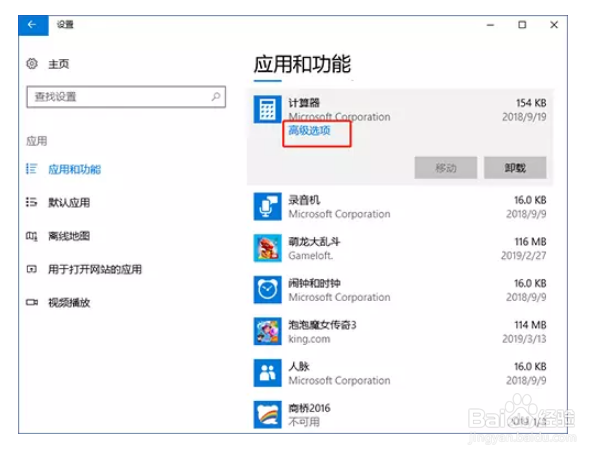Click the 2019/3/13 install date
611x459 pixels.
[524, 339]
